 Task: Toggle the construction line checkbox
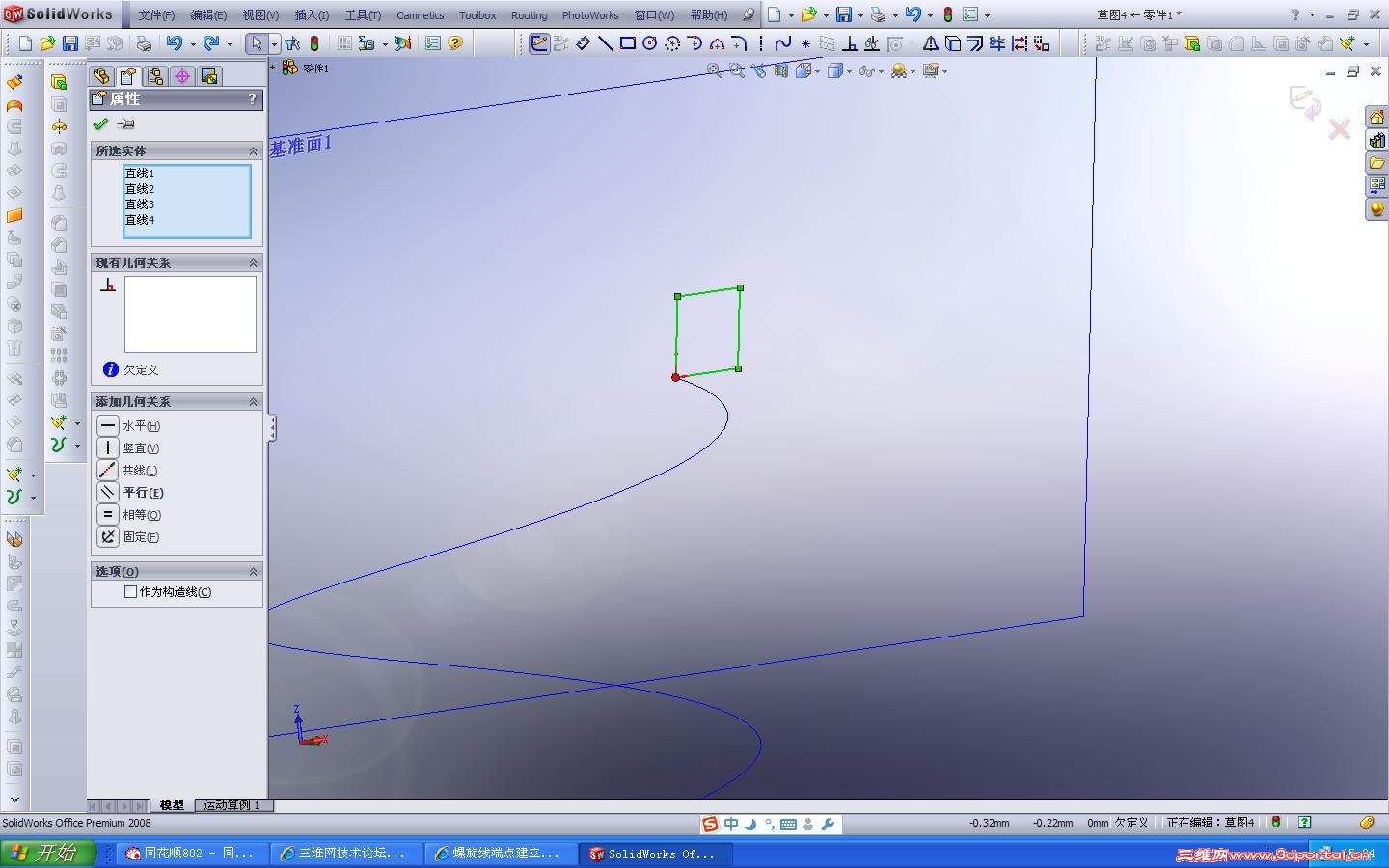tap(130, 592)
